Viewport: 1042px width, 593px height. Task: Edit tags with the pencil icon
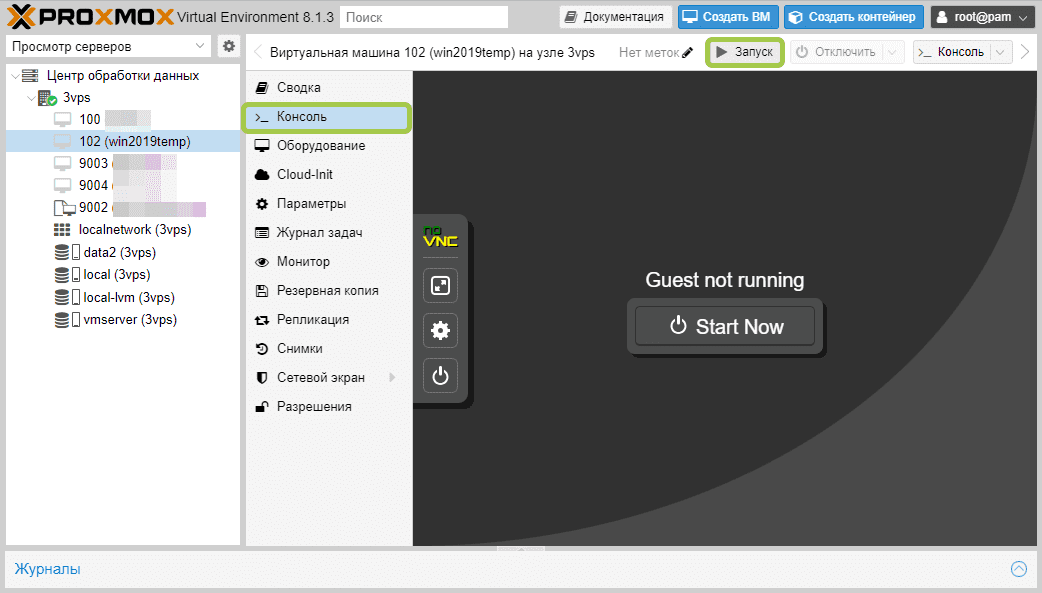[688, 52]
